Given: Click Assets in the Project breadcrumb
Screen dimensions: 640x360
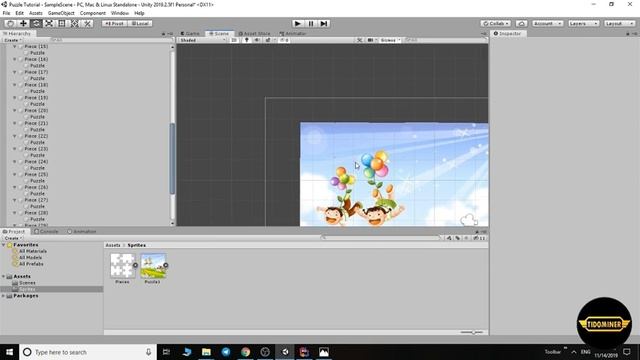Looking at the screenshot, I should tap(113, 245).
